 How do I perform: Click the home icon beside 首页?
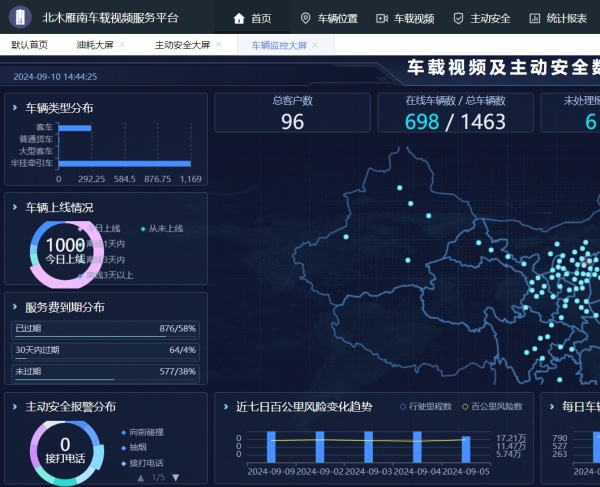(238, 18)
